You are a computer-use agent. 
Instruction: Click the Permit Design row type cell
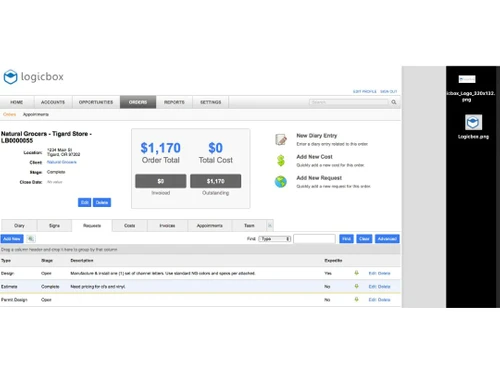coord(14,300)
